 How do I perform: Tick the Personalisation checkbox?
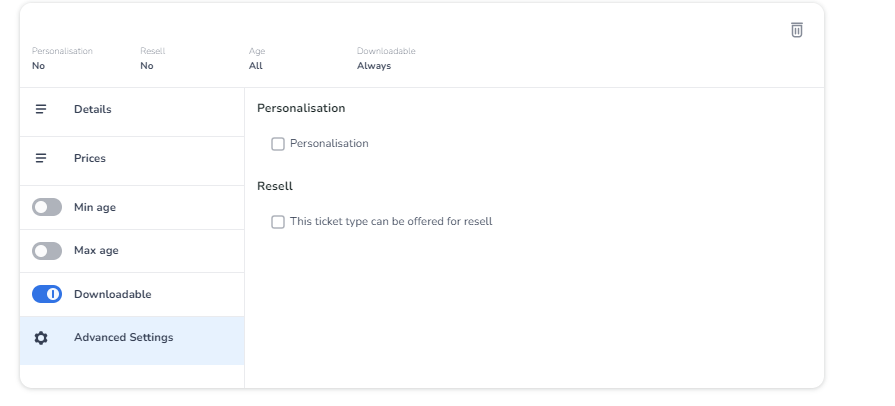(x=278, y=144)
